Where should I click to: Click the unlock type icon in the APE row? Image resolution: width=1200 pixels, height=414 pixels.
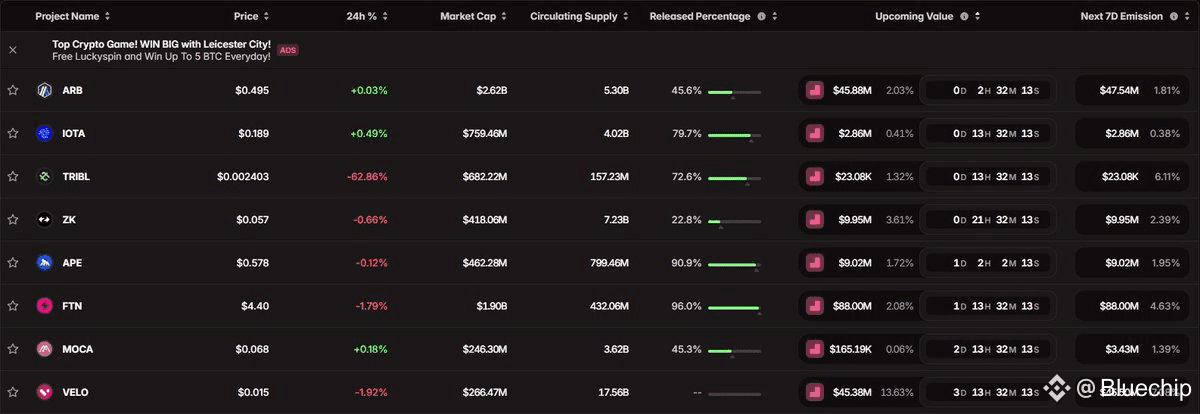point(814,262)
